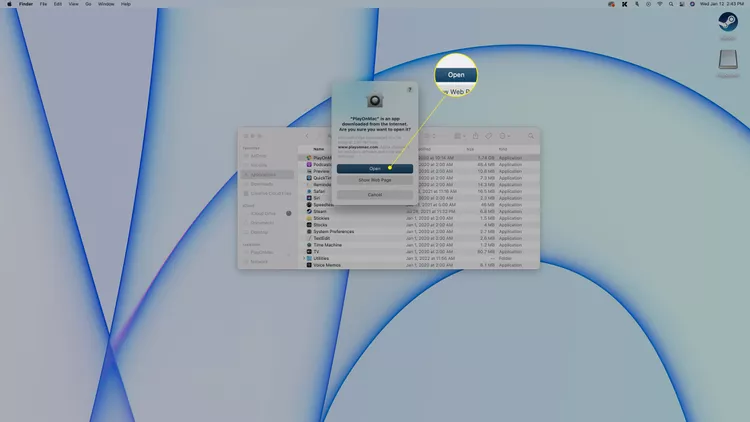
Task: Select the Stickies app icon
Action: (x=309, y=218)
